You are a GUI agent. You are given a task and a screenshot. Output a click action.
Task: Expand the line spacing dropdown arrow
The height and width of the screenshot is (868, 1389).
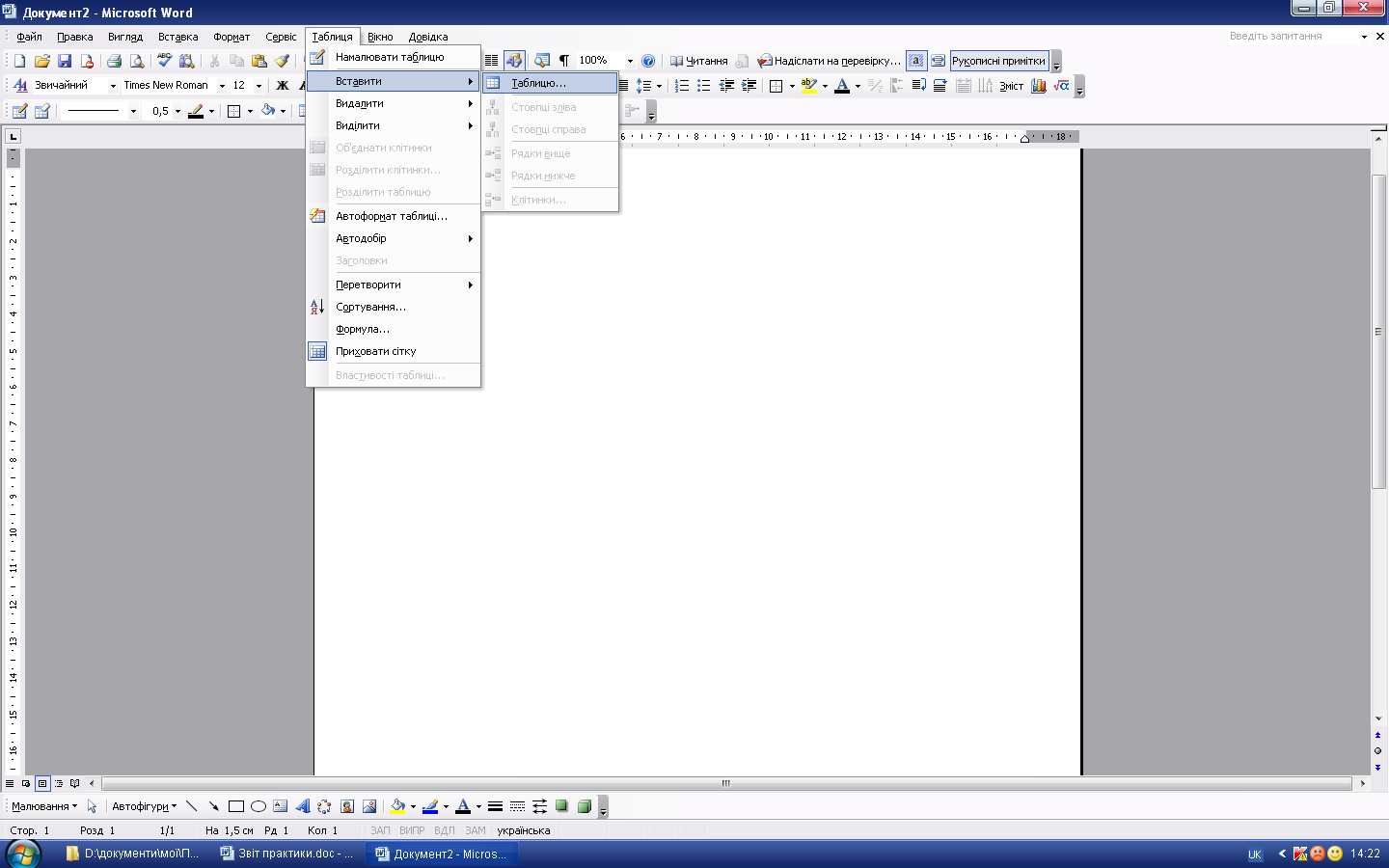[x=659, y=86]
